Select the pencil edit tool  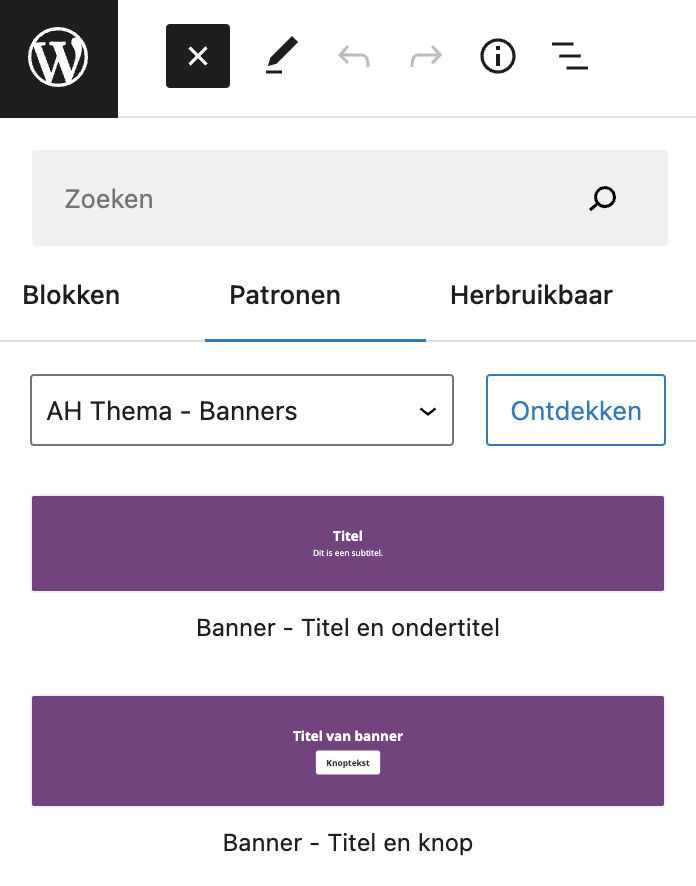pos(281,56)
